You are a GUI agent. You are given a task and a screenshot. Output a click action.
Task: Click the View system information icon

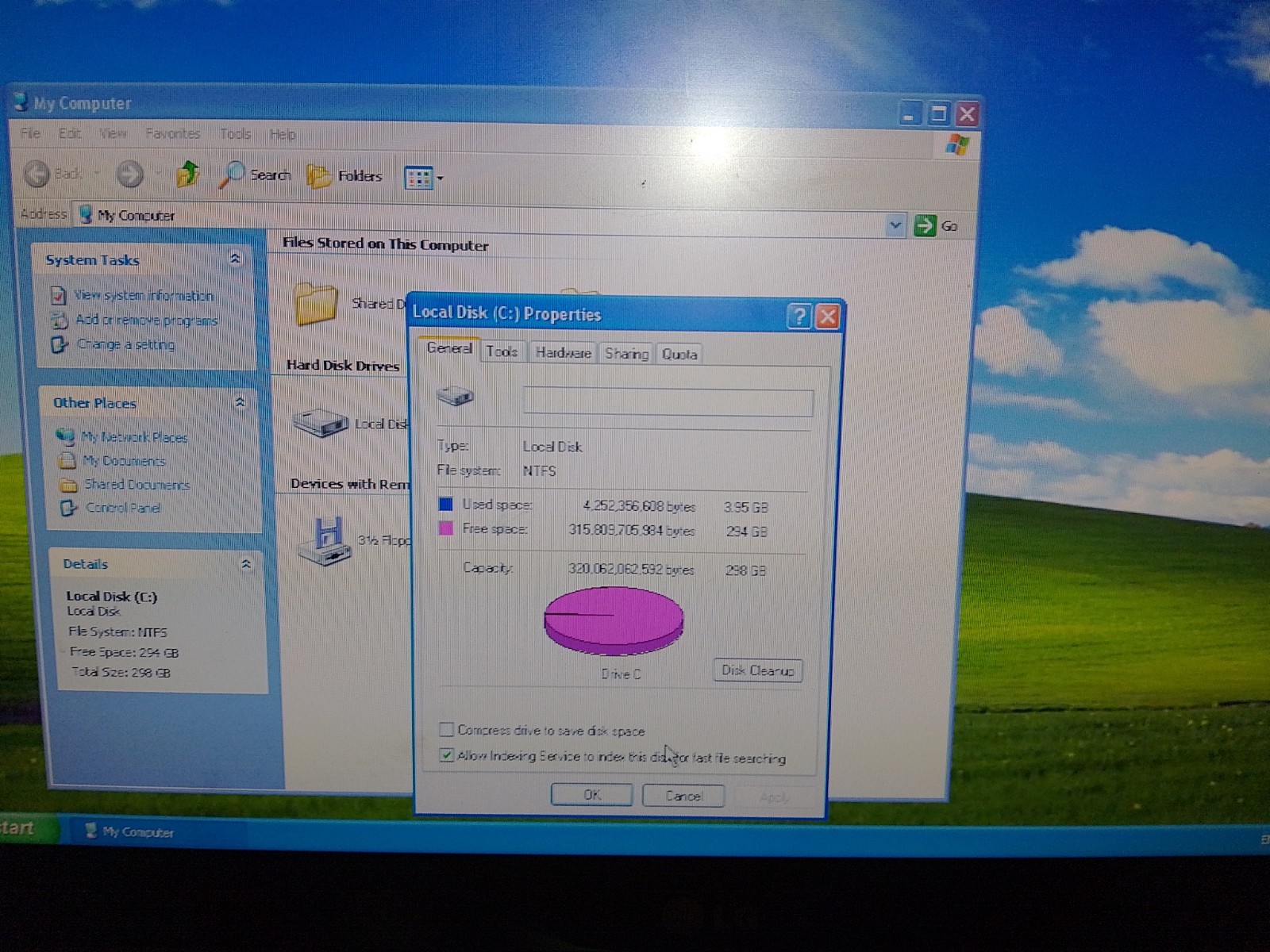click(58, 295)
